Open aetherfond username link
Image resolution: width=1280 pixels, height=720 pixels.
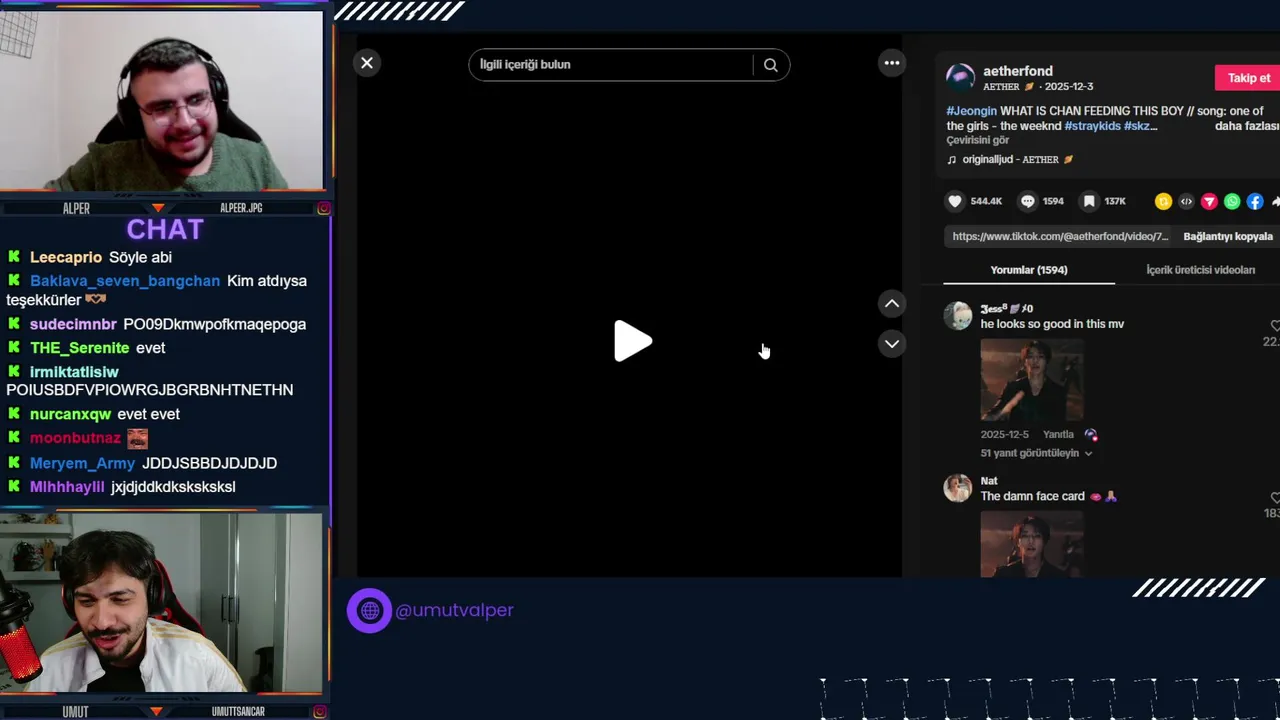(1017, 71)
